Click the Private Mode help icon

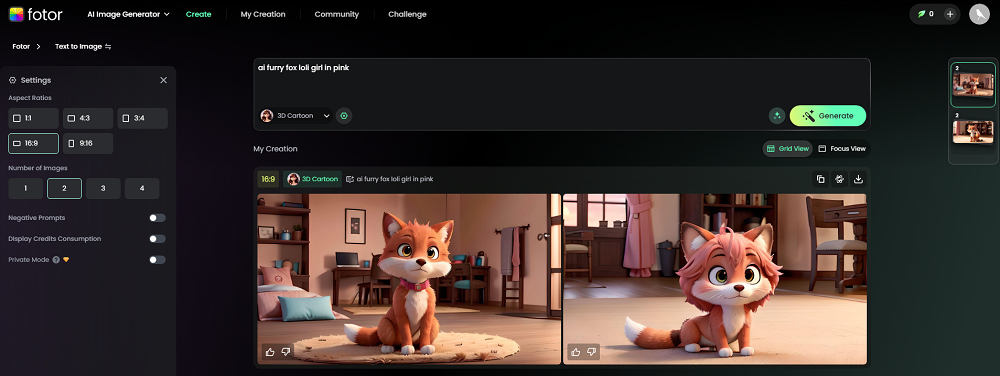[56, 260]
